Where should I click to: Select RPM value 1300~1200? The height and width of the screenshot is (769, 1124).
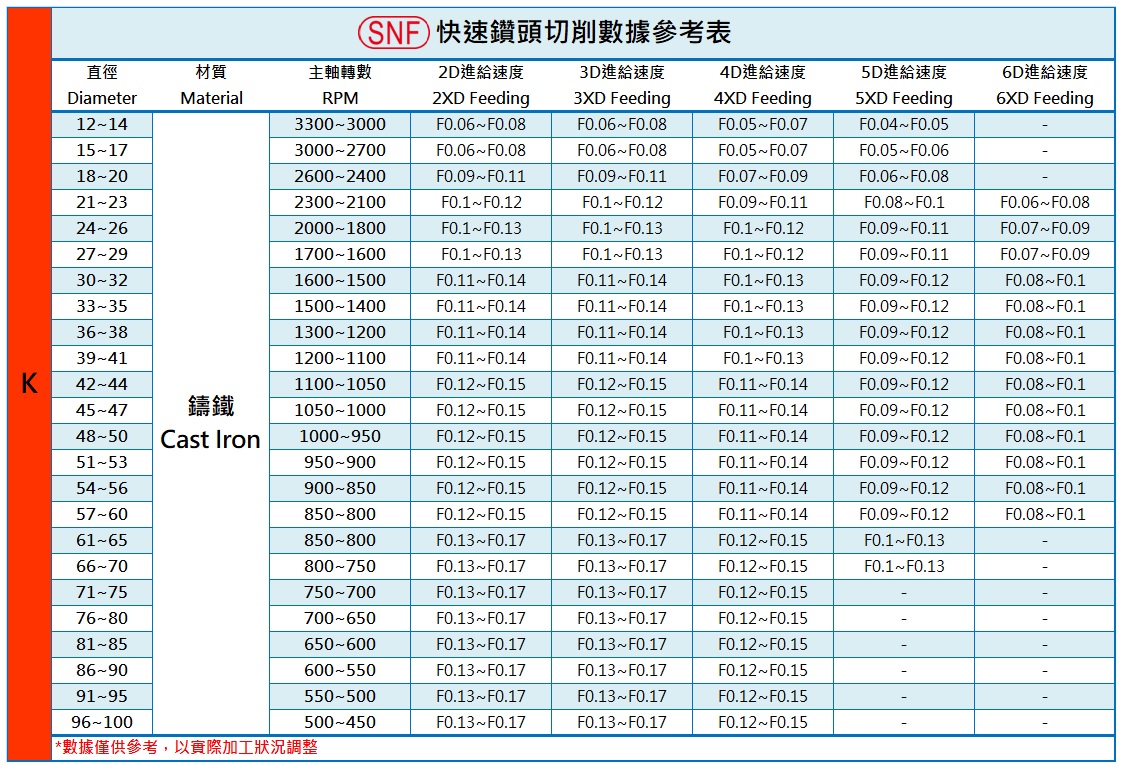coord(340,333)
